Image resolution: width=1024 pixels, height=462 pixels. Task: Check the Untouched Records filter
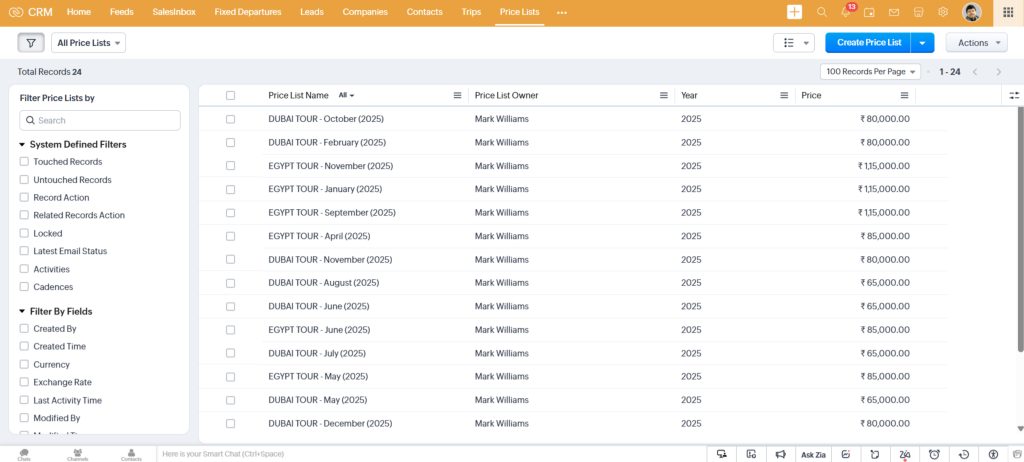coord(24,180)
